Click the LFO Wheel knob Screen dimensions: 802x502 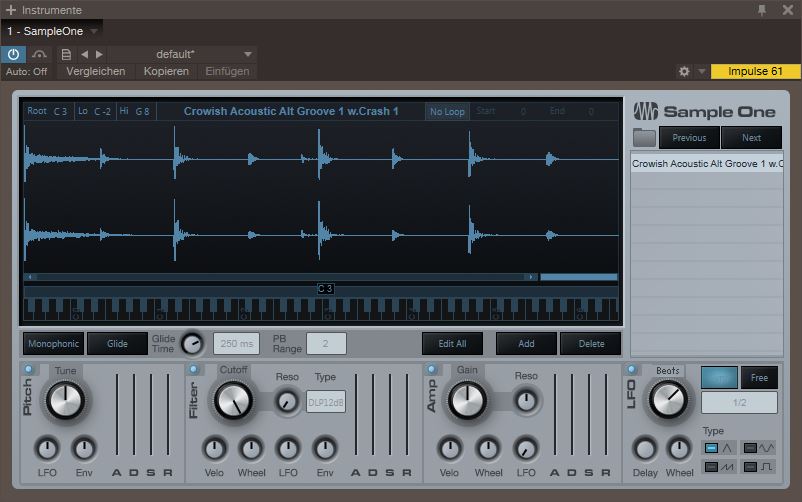click(679, 449)
